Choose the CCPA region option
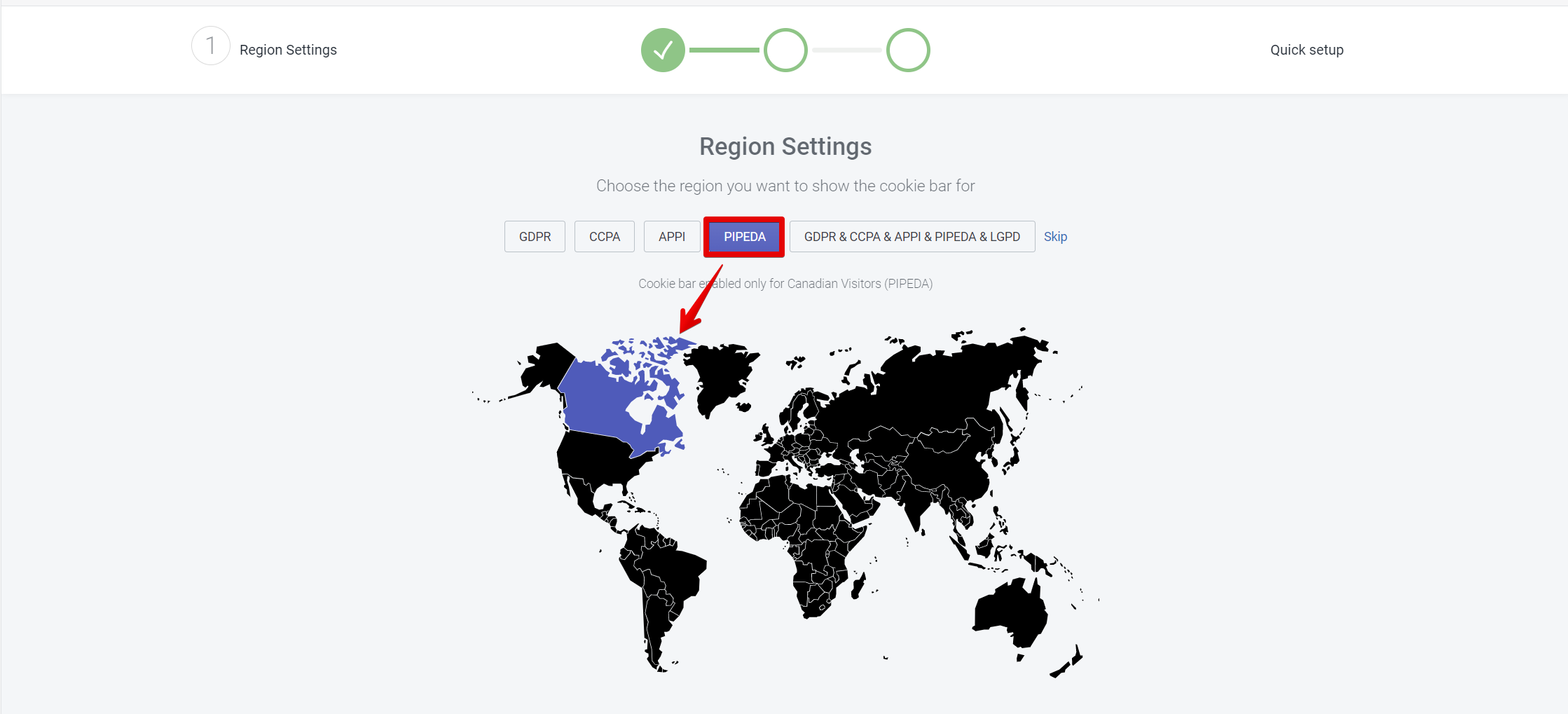 605,237
